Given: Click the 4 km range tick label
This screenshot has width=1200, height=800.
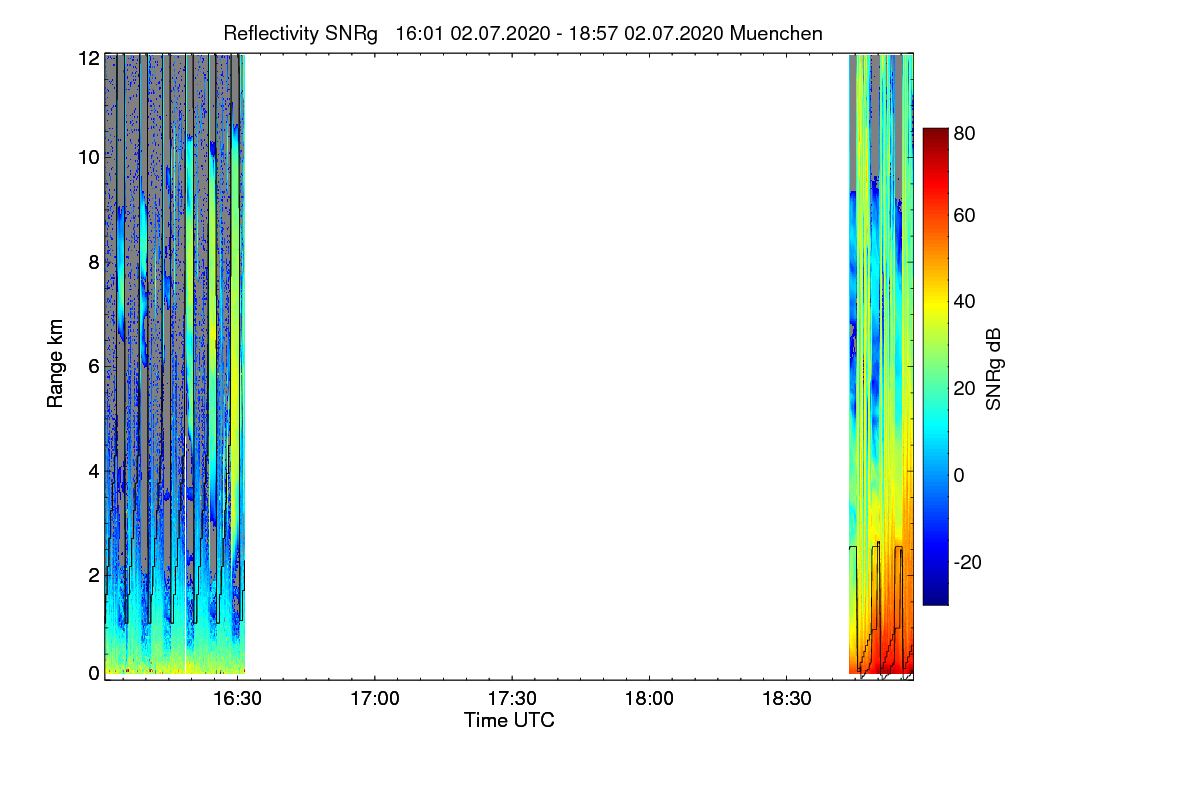Looking at the screenshot, I should tap(93, 470).
